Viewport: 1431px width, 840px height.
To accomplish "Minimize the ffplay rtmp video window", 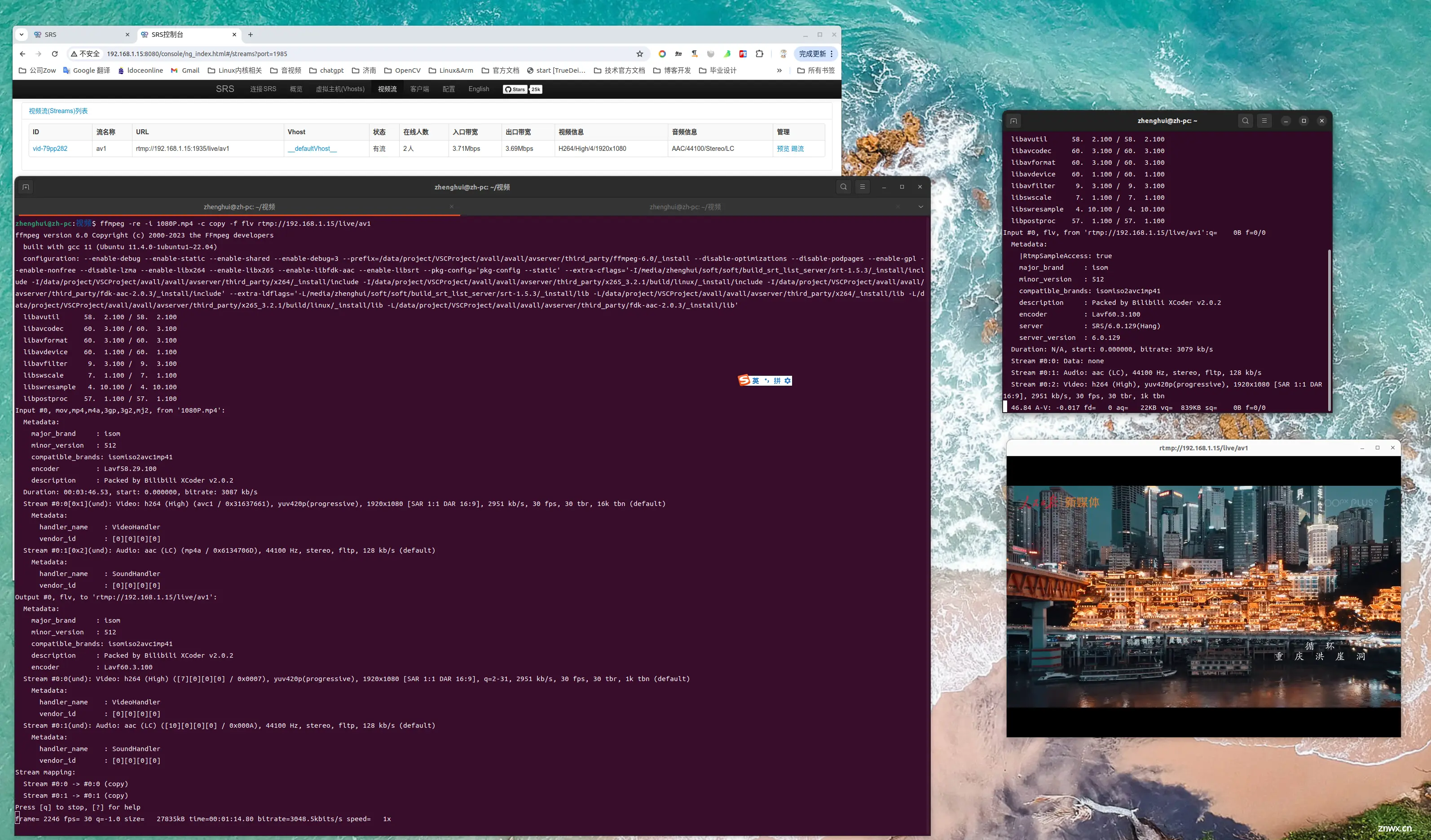I will pyautogui.click(x=1362, y=448).
